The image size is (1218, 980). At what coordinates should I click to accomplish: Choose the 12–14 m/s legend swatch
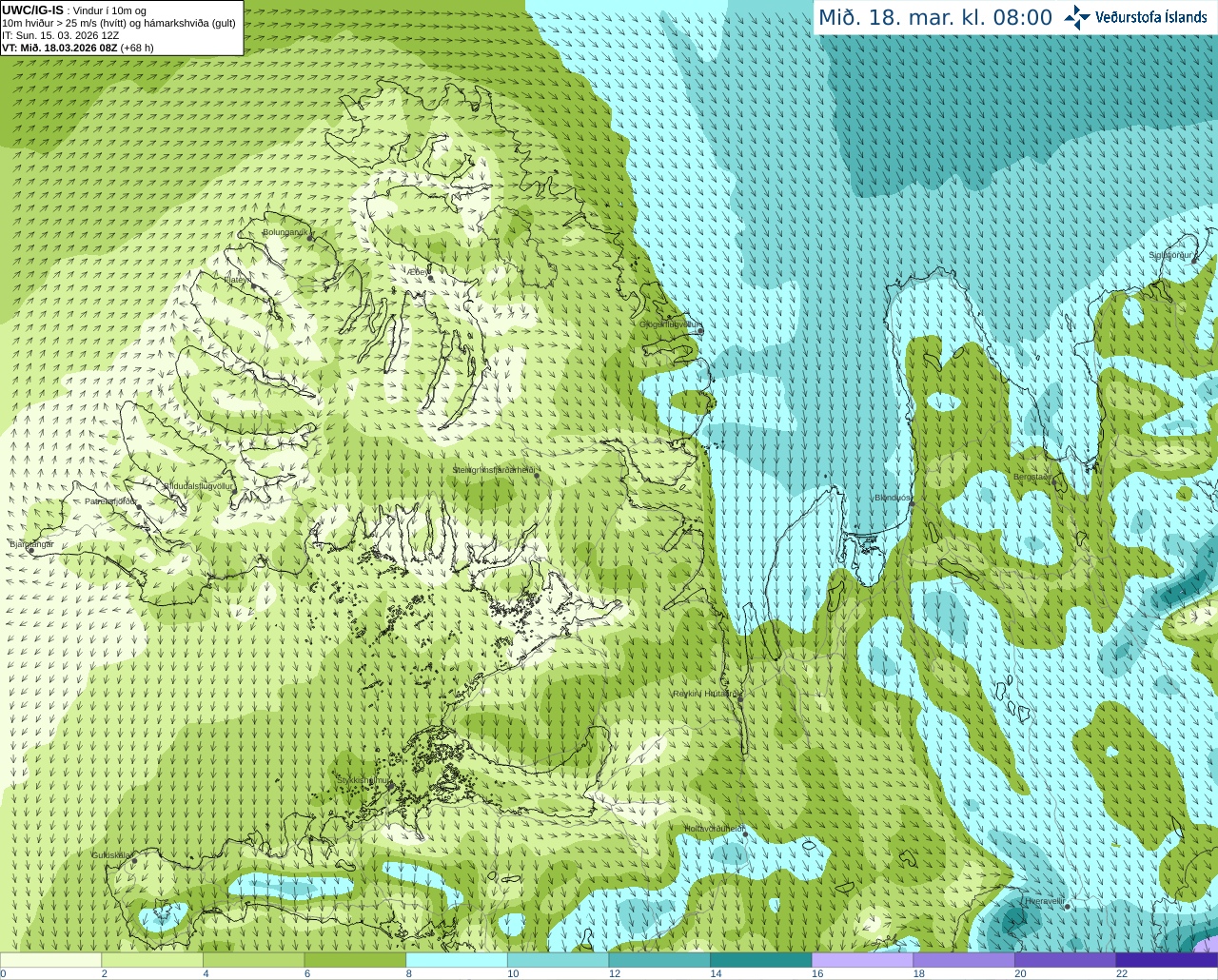(659, 960)
